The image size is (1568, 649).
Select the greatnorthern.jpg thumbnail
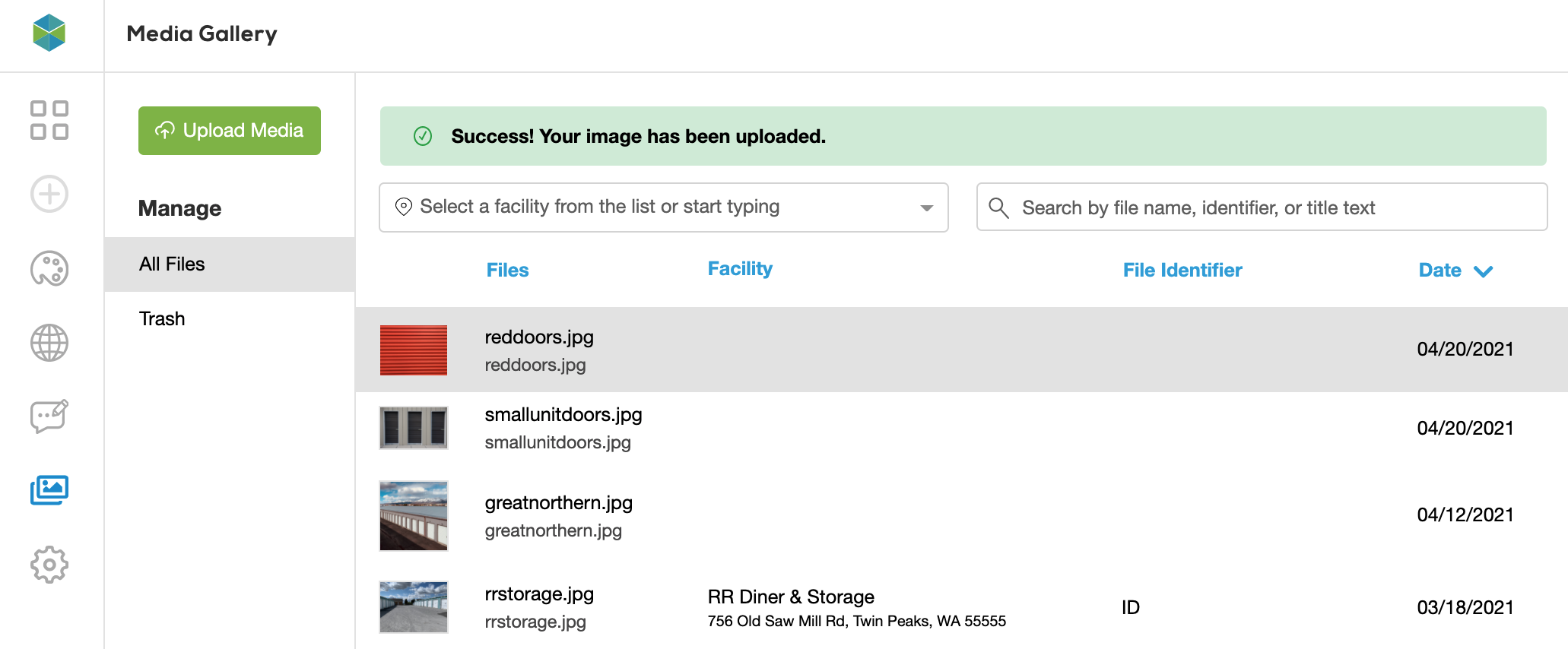(x=414, y=515)
